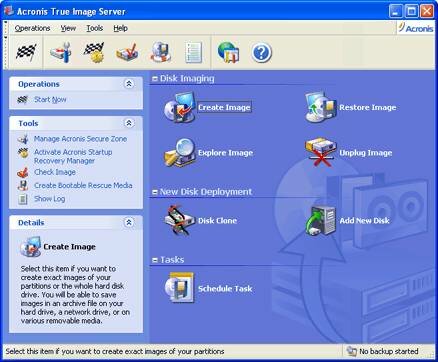Click the "No backup started" status text
Viewport: 438px width, 362px height.
click(389, 351)
